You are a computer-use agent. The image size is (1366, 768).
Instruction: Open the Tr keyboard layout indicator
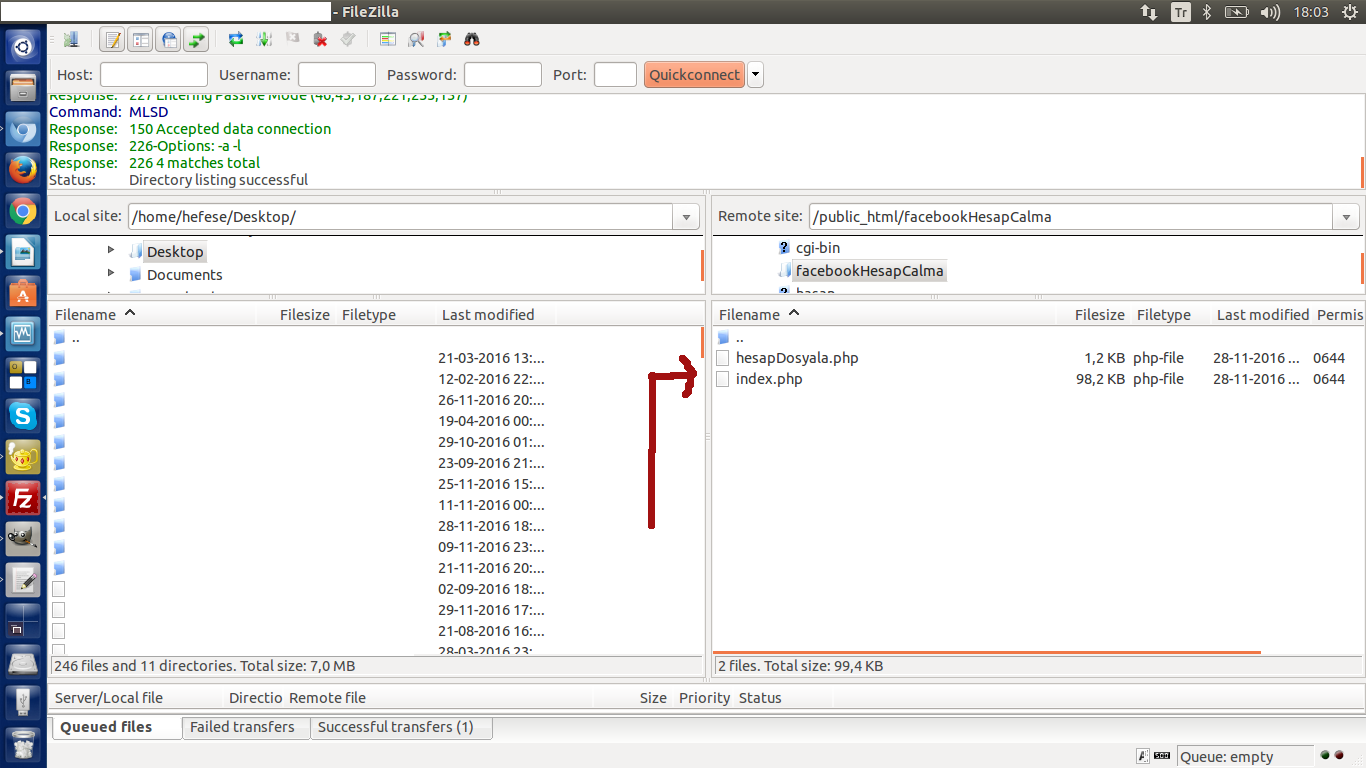1181,12
